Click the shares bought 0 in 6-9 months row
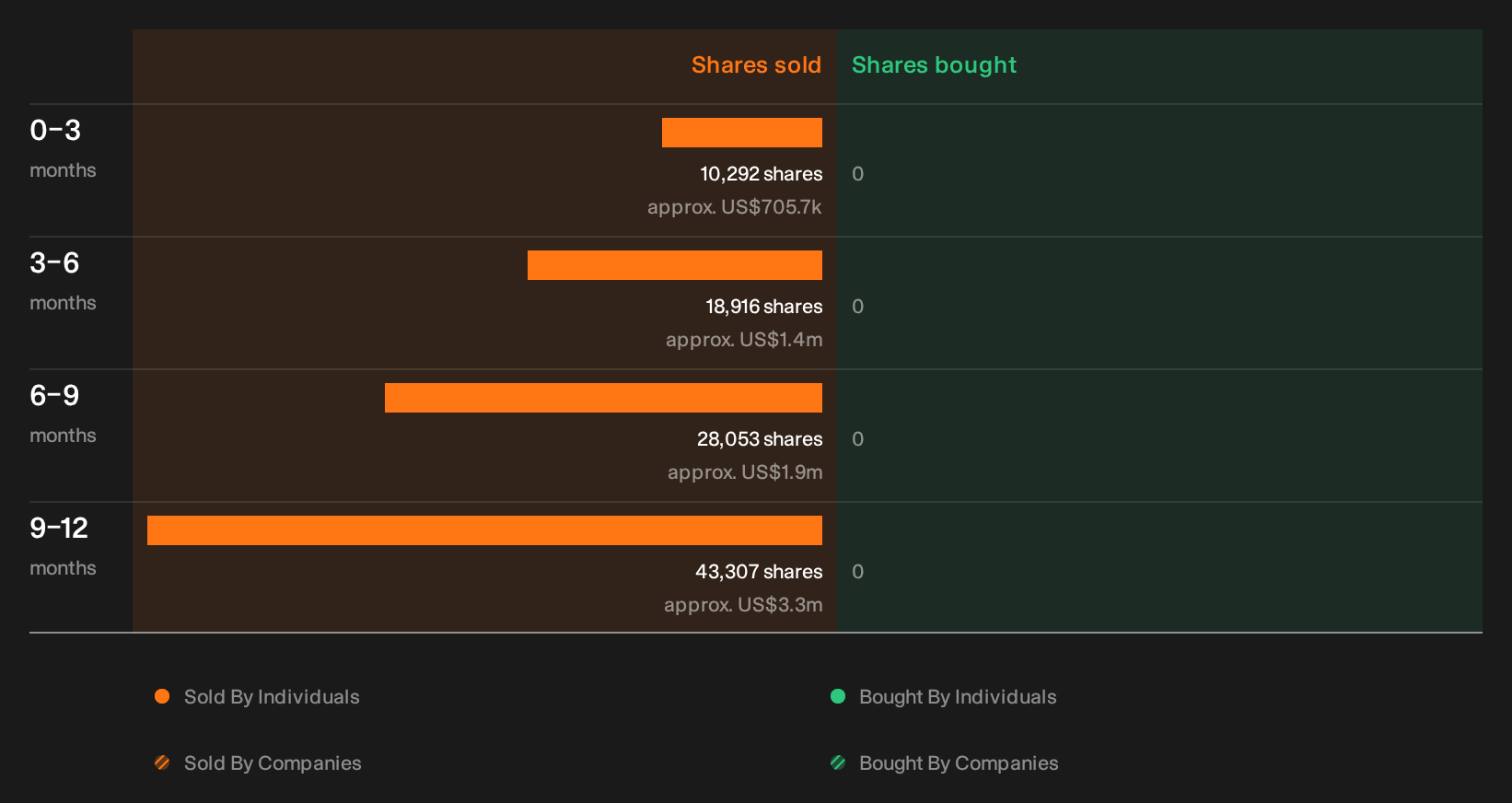 click(857, 439)
